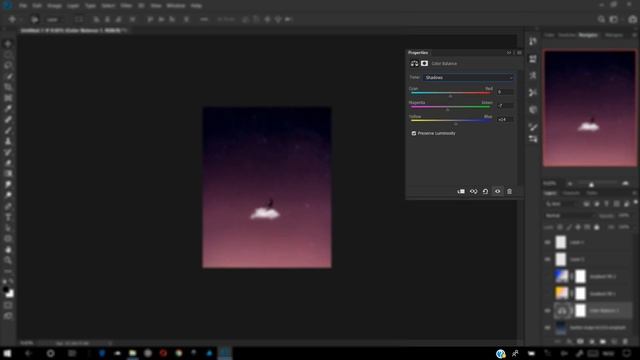Select the Lasso tool in the toolbar
Screen dimensions: 640x360
[8, 65]
